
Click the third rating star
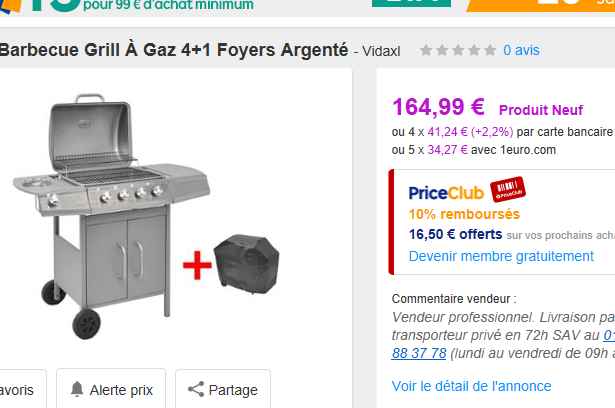point(458,50)
